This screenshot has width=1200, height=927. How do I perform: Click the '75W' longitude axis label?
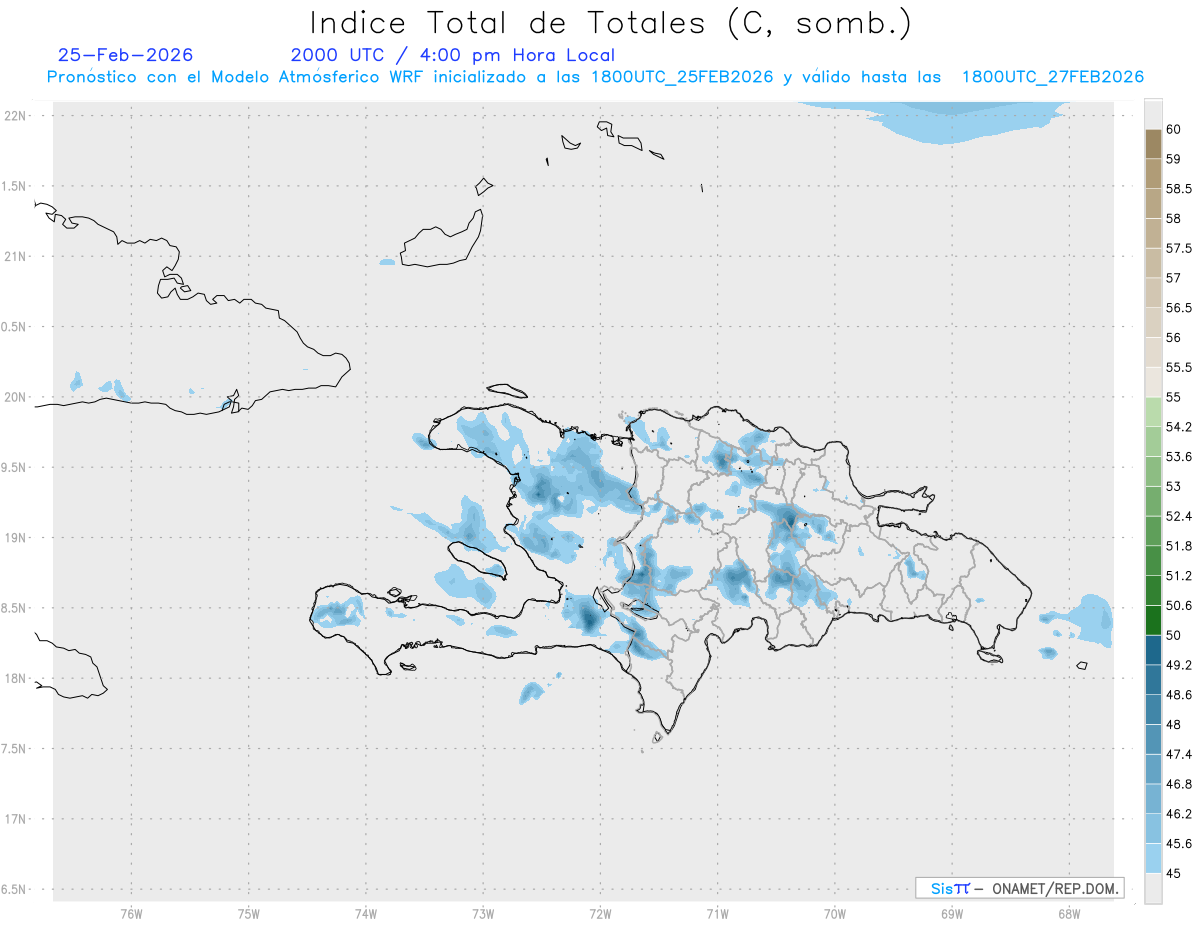249,913
